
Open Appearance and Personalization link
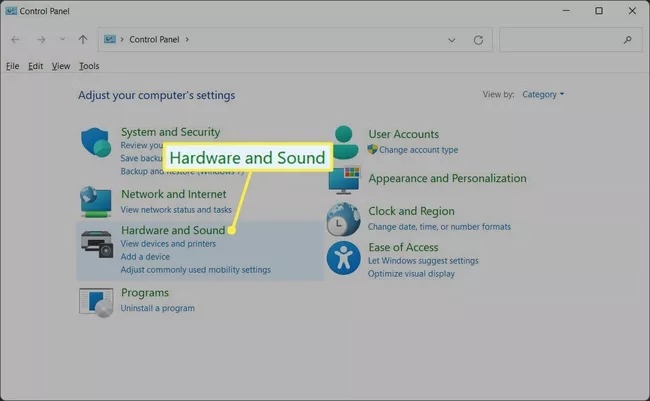tap(447, 178)
